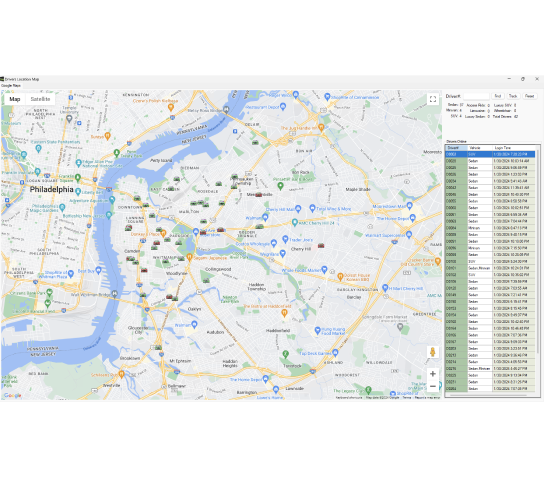
Task: Select the Adventure Aquarium marker
Action: (112, 200)
